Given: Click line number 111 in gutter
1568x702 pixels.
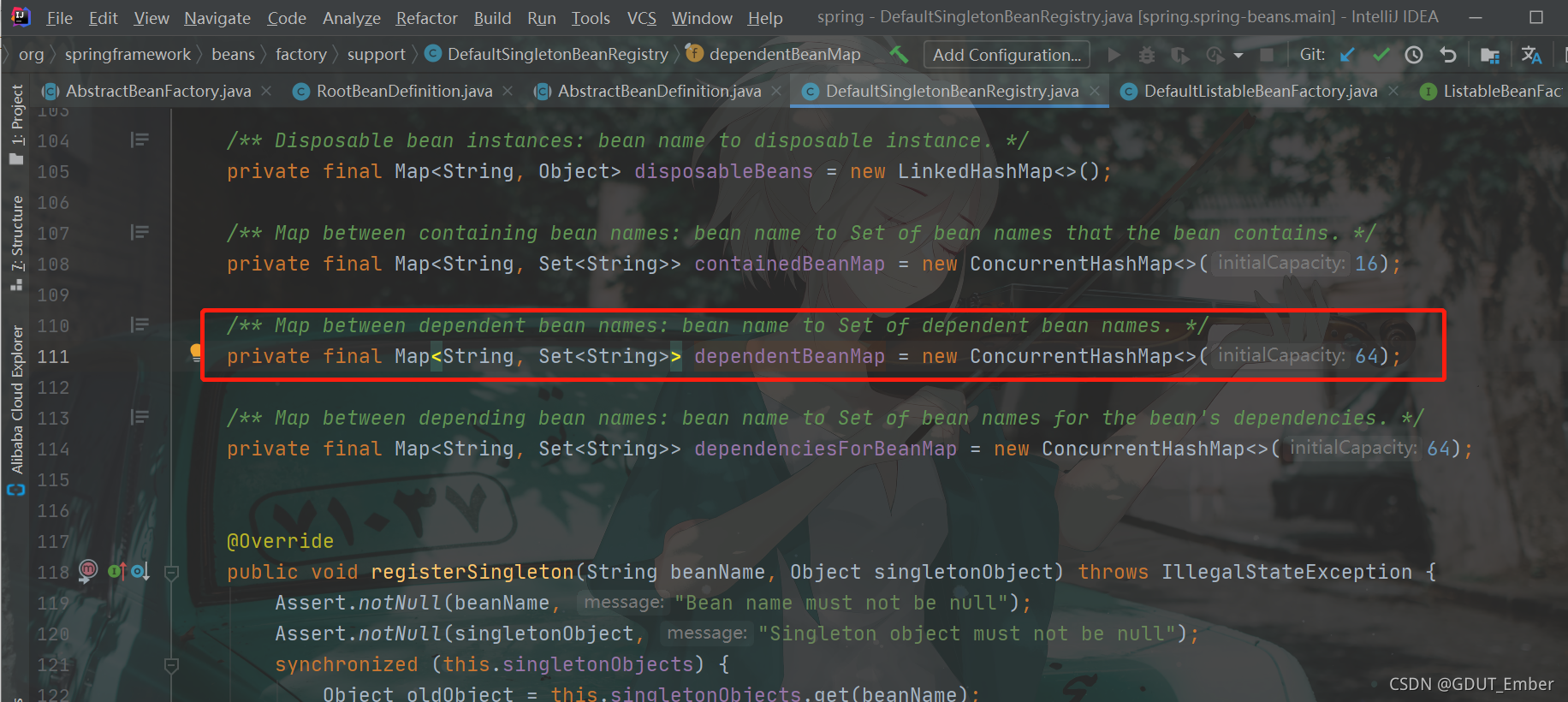Looking at the screenshot, I should point(53,356).
